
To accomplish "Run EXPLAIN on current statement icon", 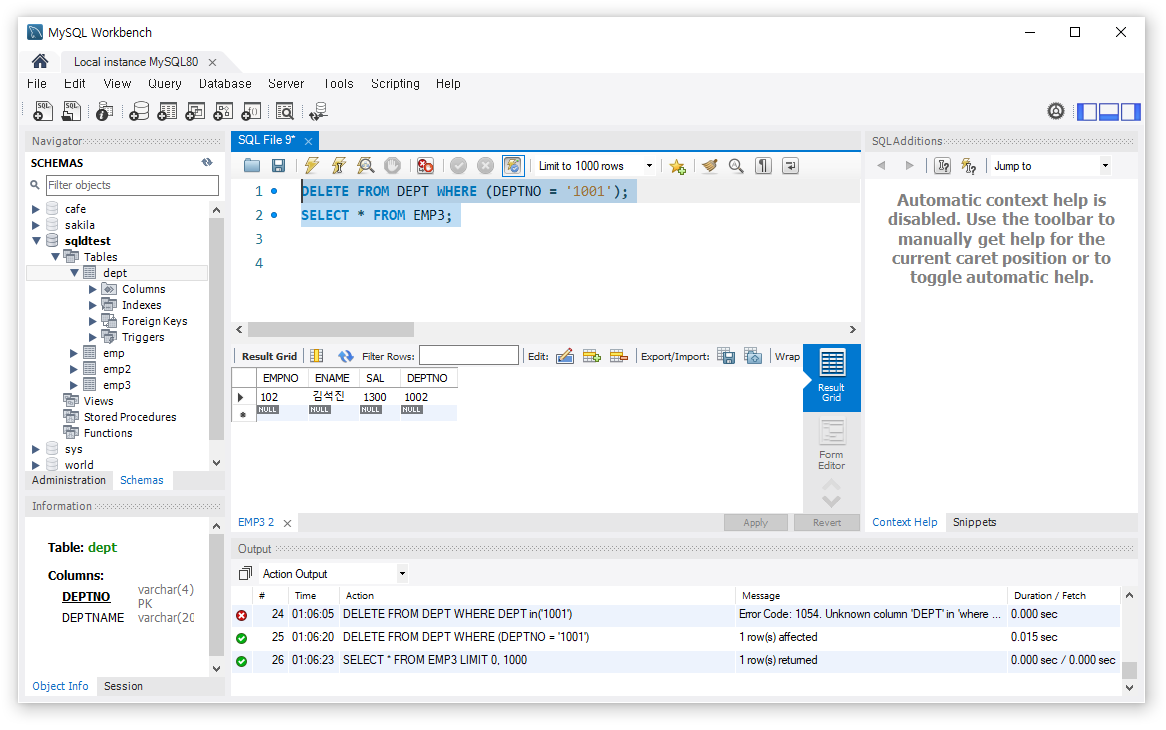I will [x=365, y=166].
